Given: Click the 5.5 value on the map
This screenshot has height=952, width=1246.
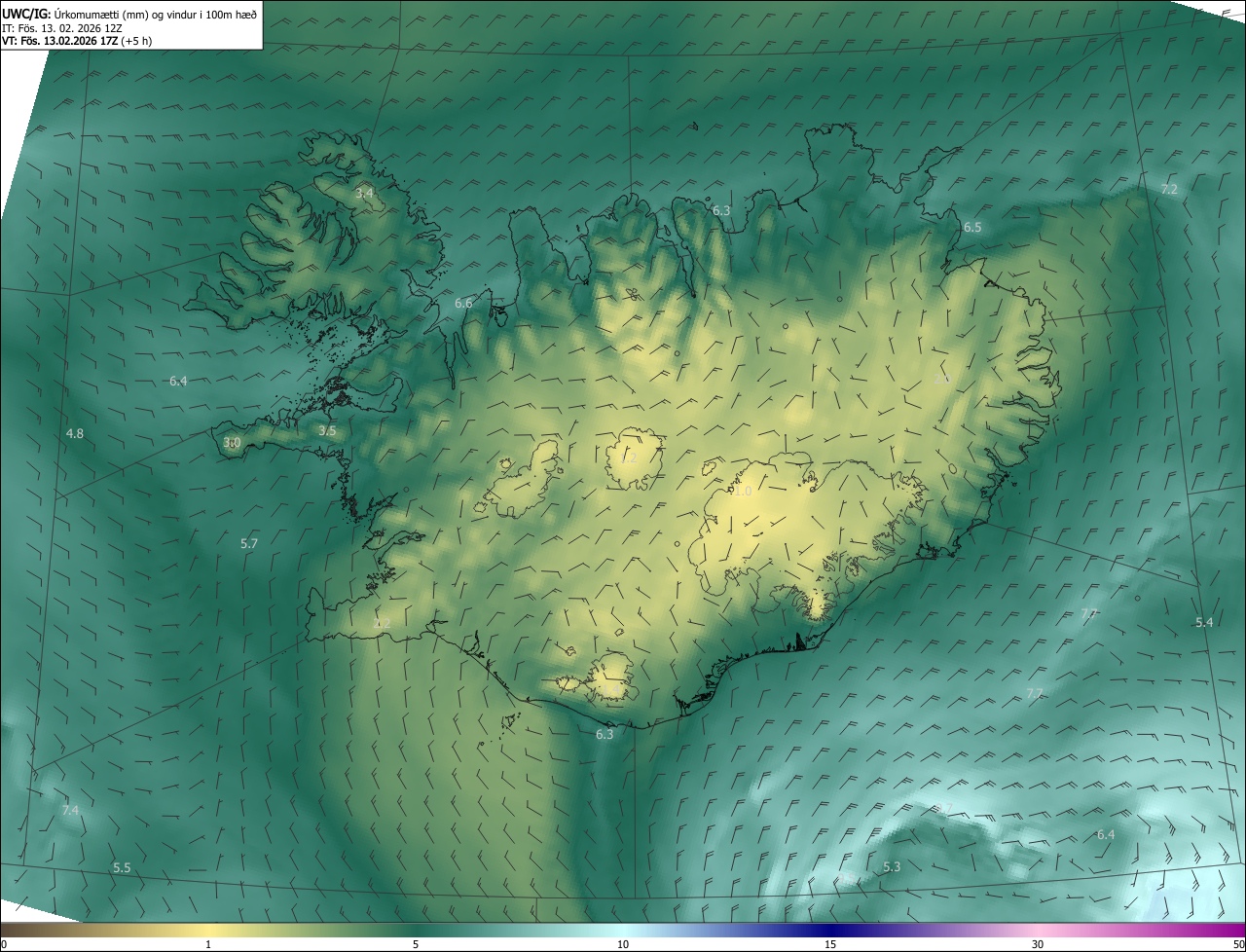Looking at the screenshot, I should (x=122, y=867).
